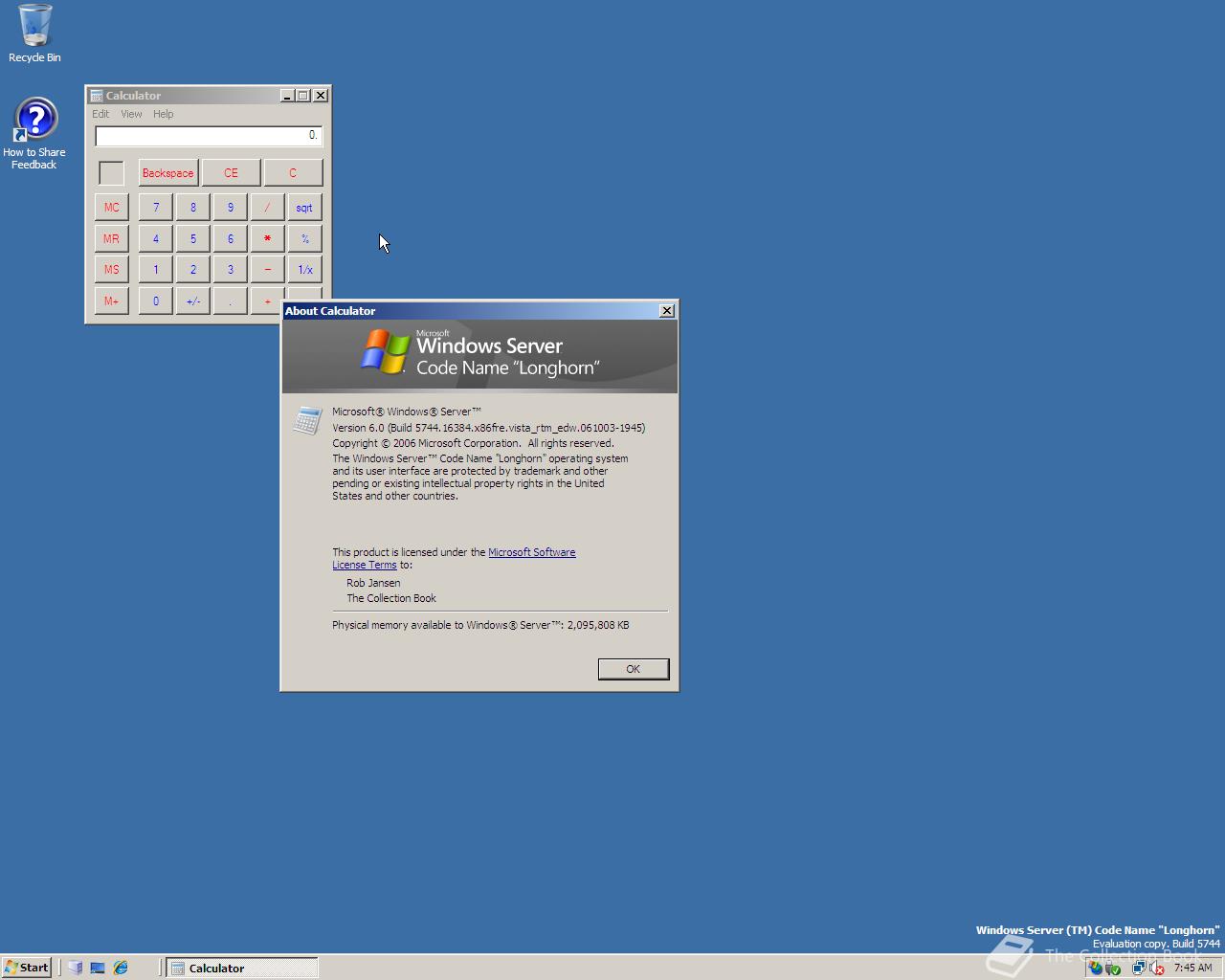Click the add (+) button

pos(265,301)
